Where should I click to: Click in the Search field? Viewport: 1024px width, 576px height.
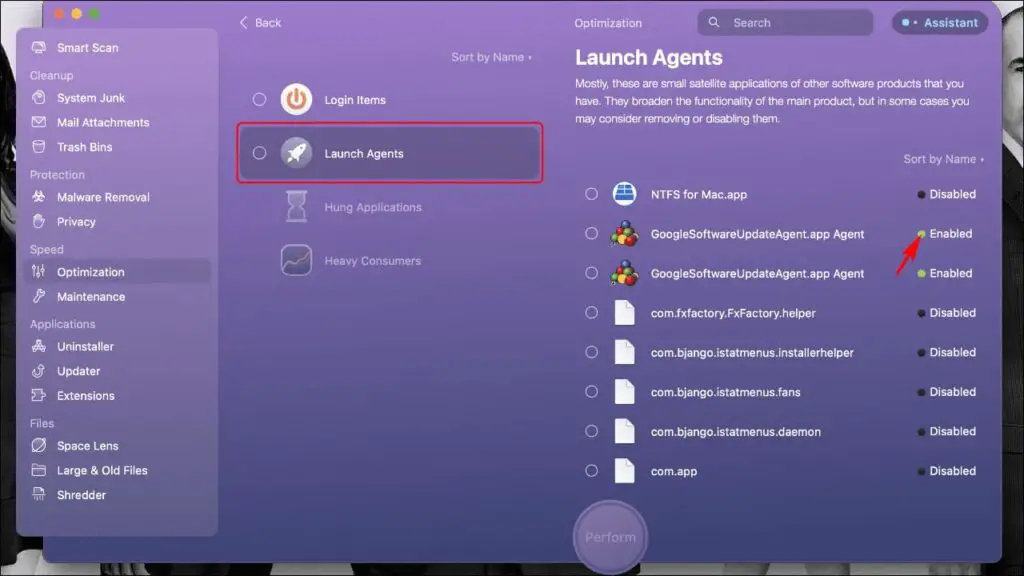coord(785,22)
